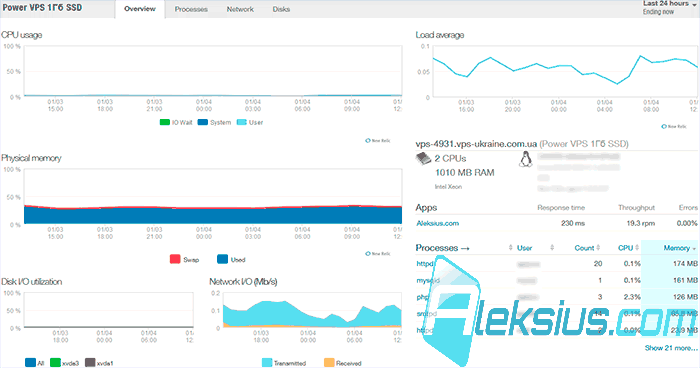Switch to the Disks tab
Viewport: 700px width, 368px height.
(x=281, y=9)
